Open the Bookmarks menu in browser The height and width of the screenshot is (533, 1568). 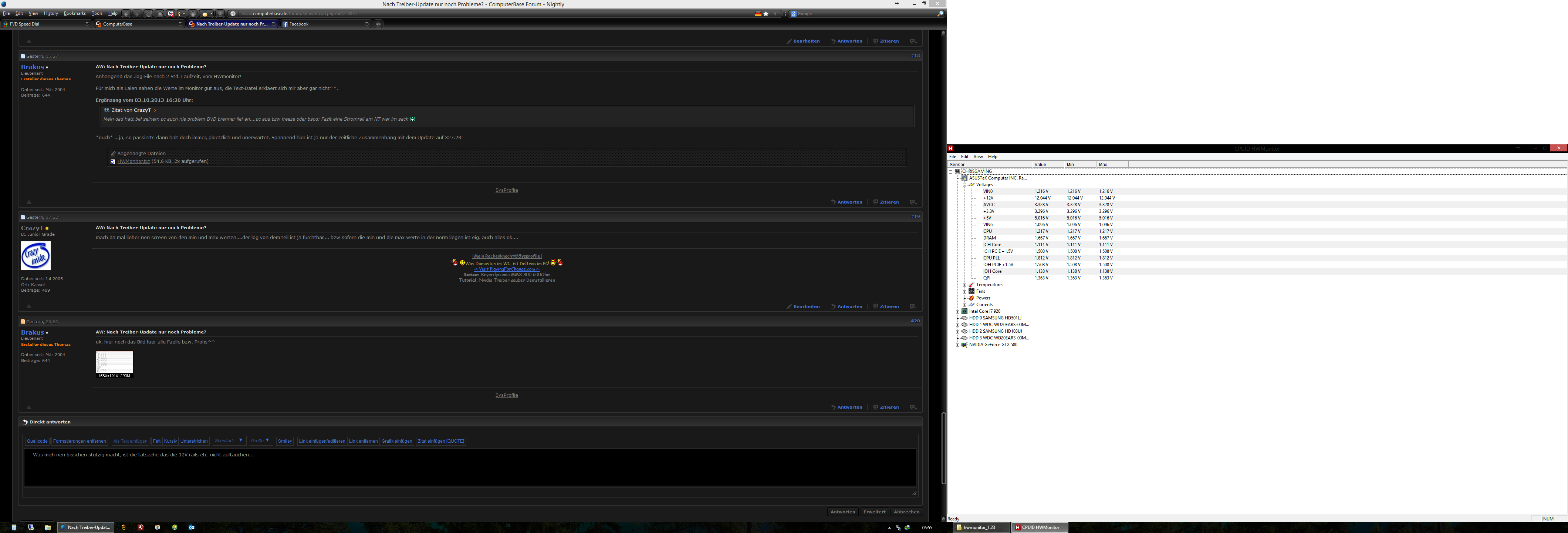pos(74,13)
